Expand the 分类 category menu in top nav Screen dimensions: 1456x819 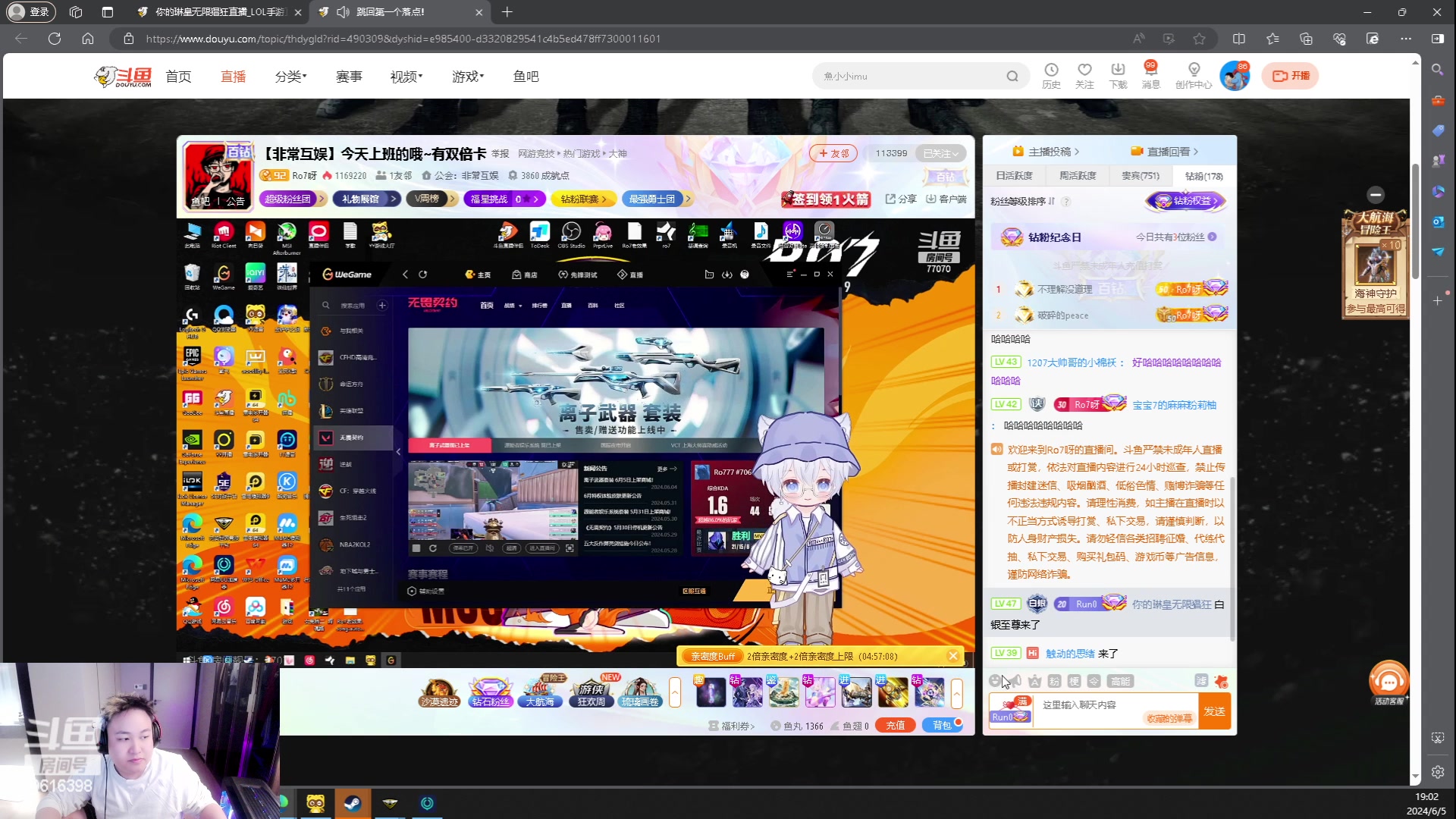[290, 76]
